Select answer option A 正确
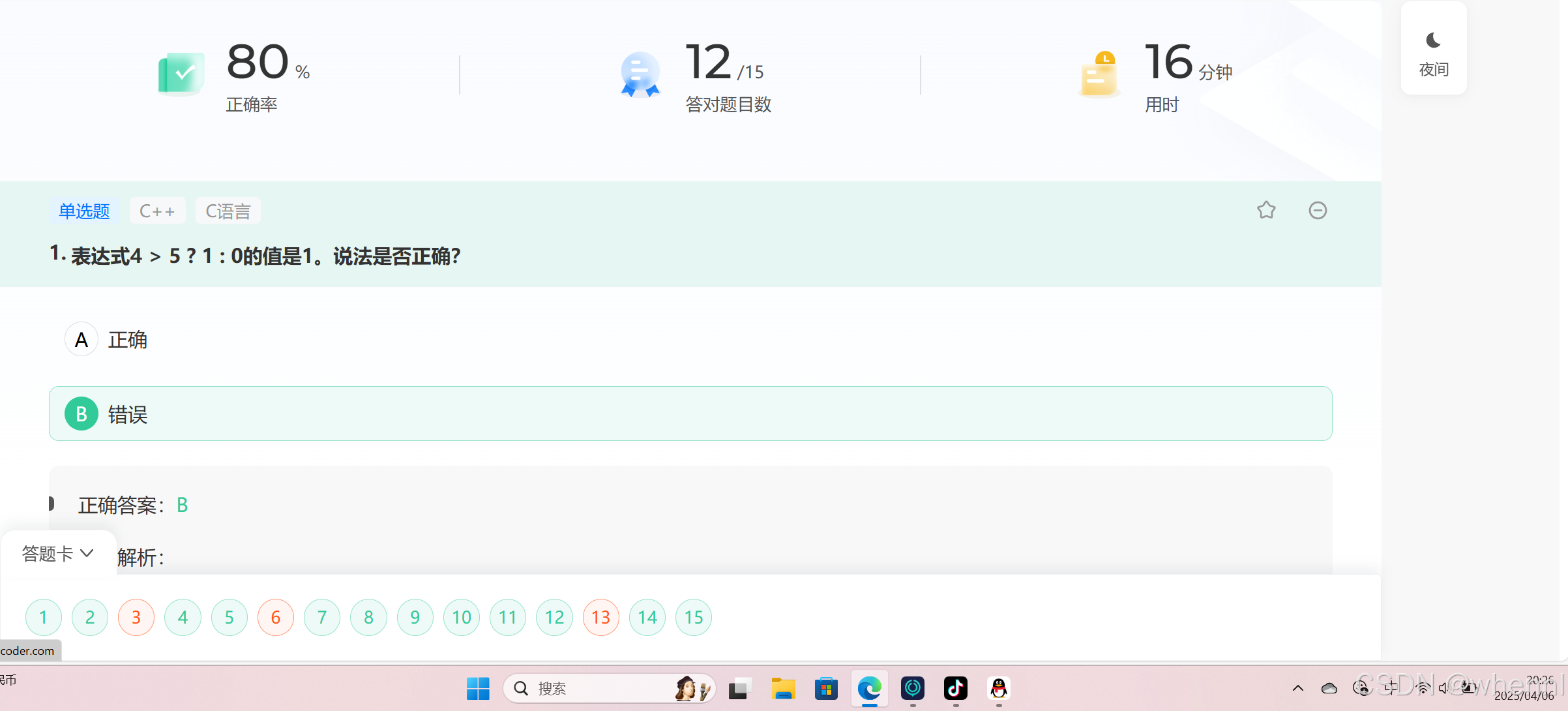This screenshot has height=711, width=1568. pos(81,339)
